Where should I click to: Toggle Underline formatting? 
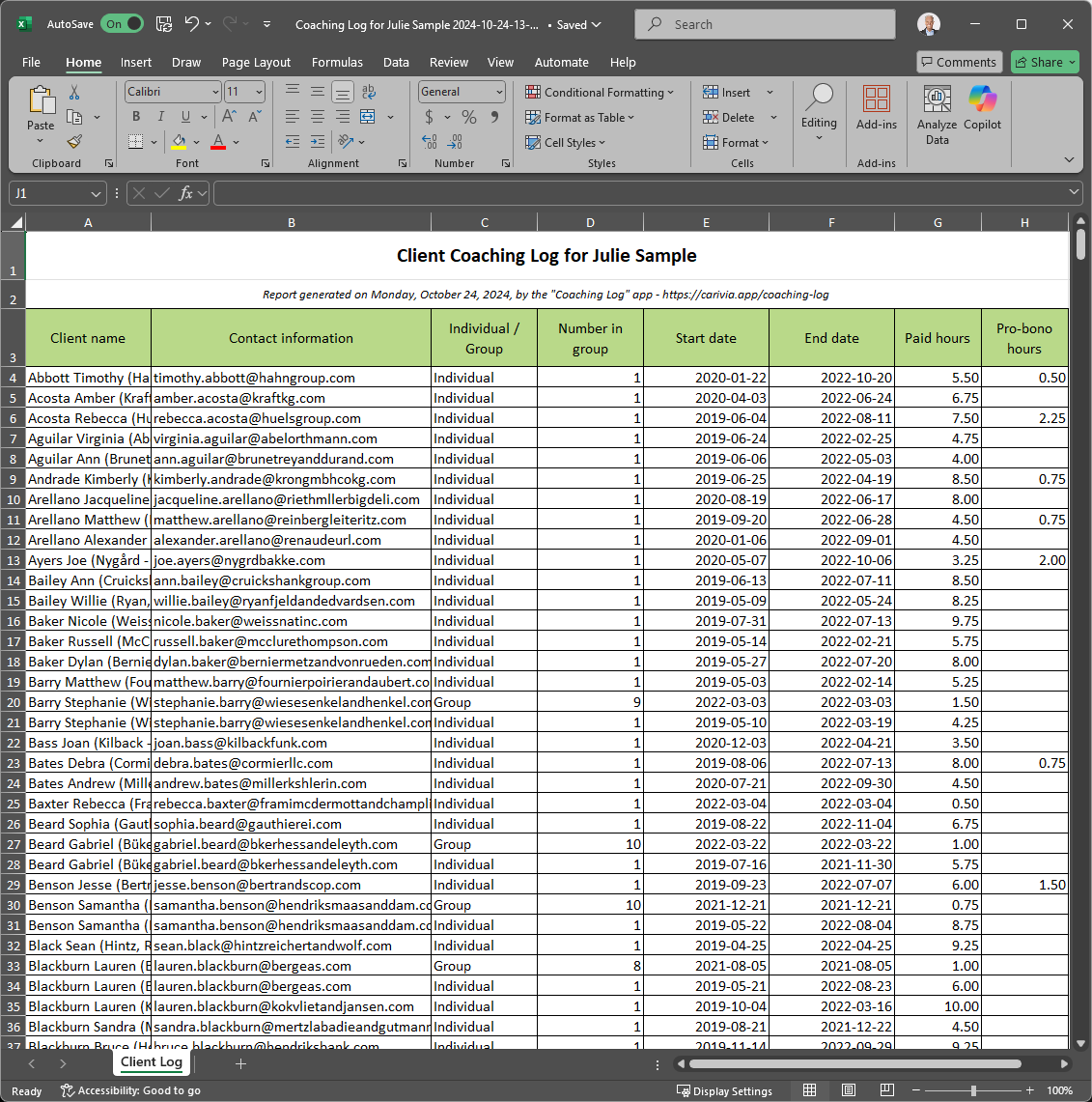click(x=185, y=117)
